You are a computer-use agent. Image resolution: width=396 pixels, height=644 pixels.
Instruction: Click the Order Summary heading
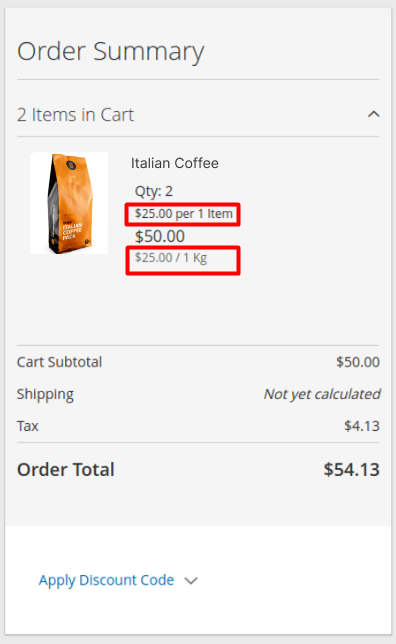coord(111,52)
